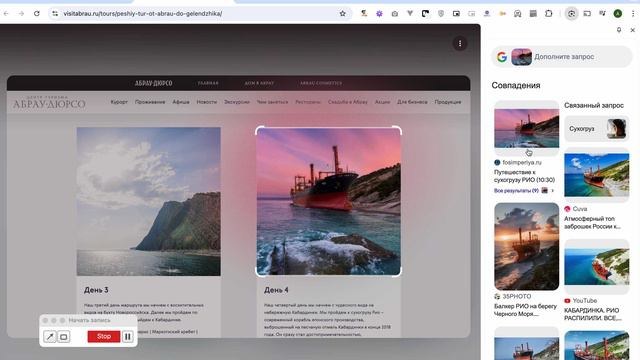
Task: Open the YouTube aerial ship thumbnail
Action: pos(596,267)
